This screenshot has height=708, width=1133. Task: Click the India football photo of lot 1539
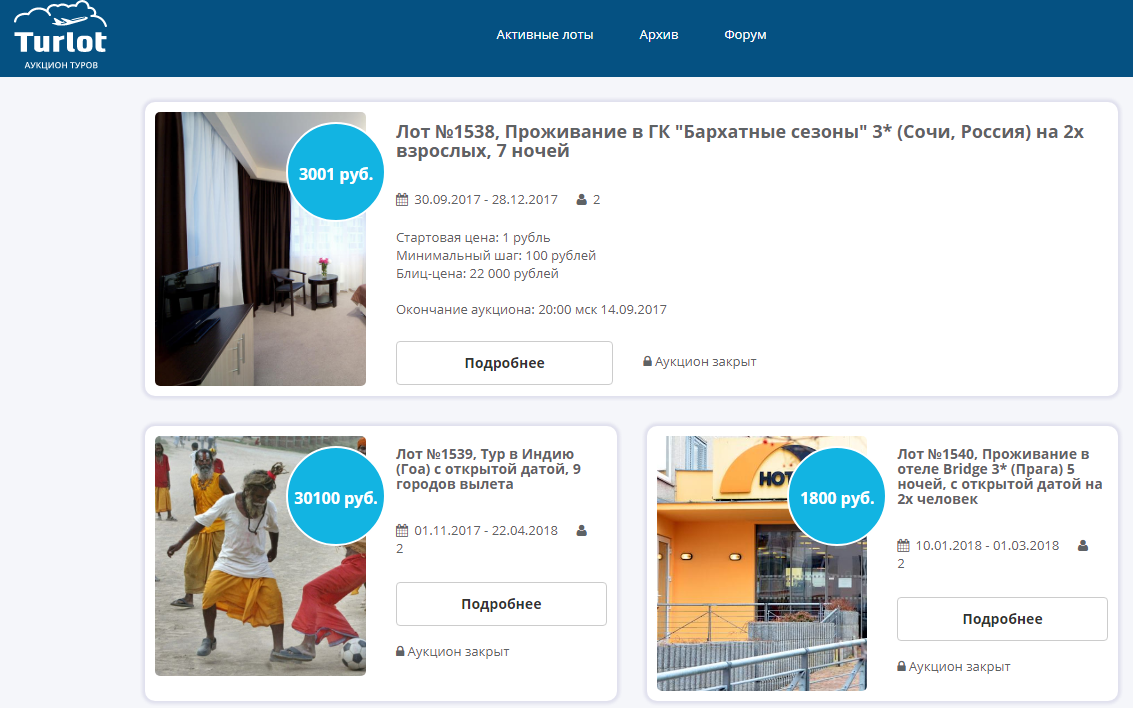(260, 556)
